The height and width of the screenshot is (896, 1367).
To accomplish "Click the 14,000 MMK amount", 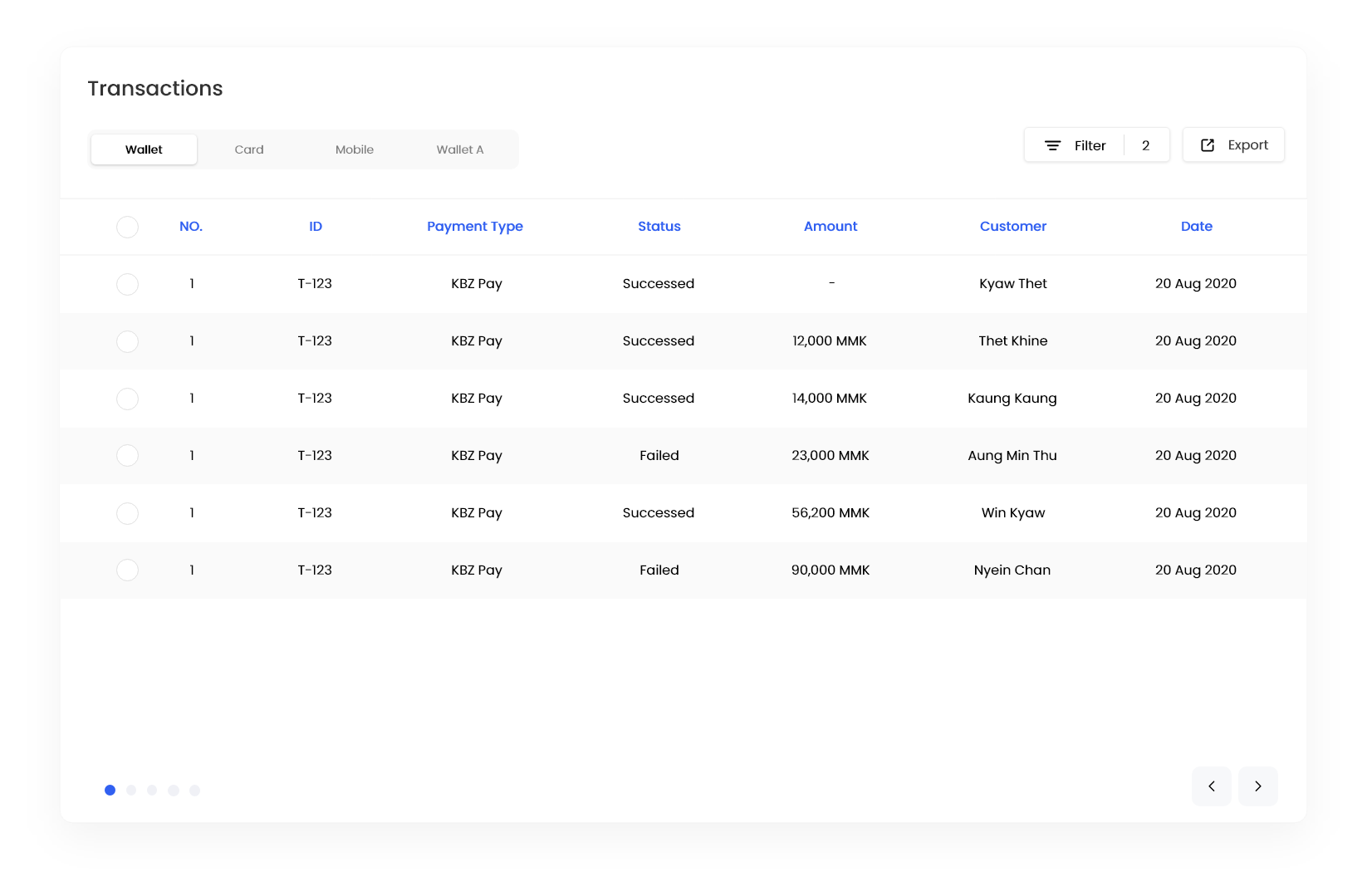I will 830,398.
